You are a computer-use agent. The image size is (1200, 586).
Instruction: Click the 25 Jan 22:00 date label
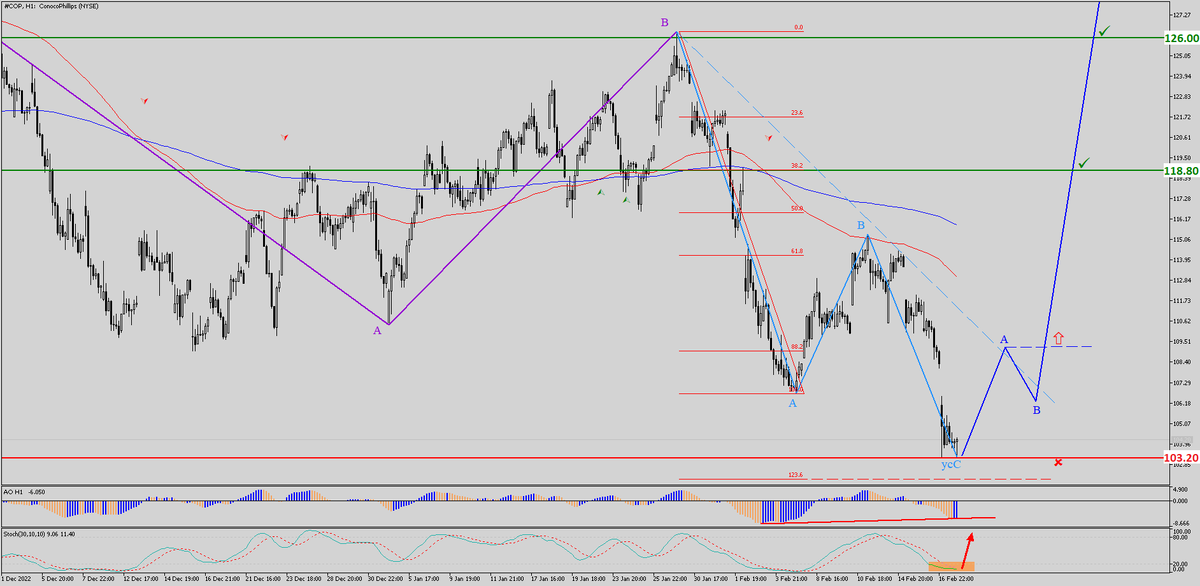click(668, 579)
